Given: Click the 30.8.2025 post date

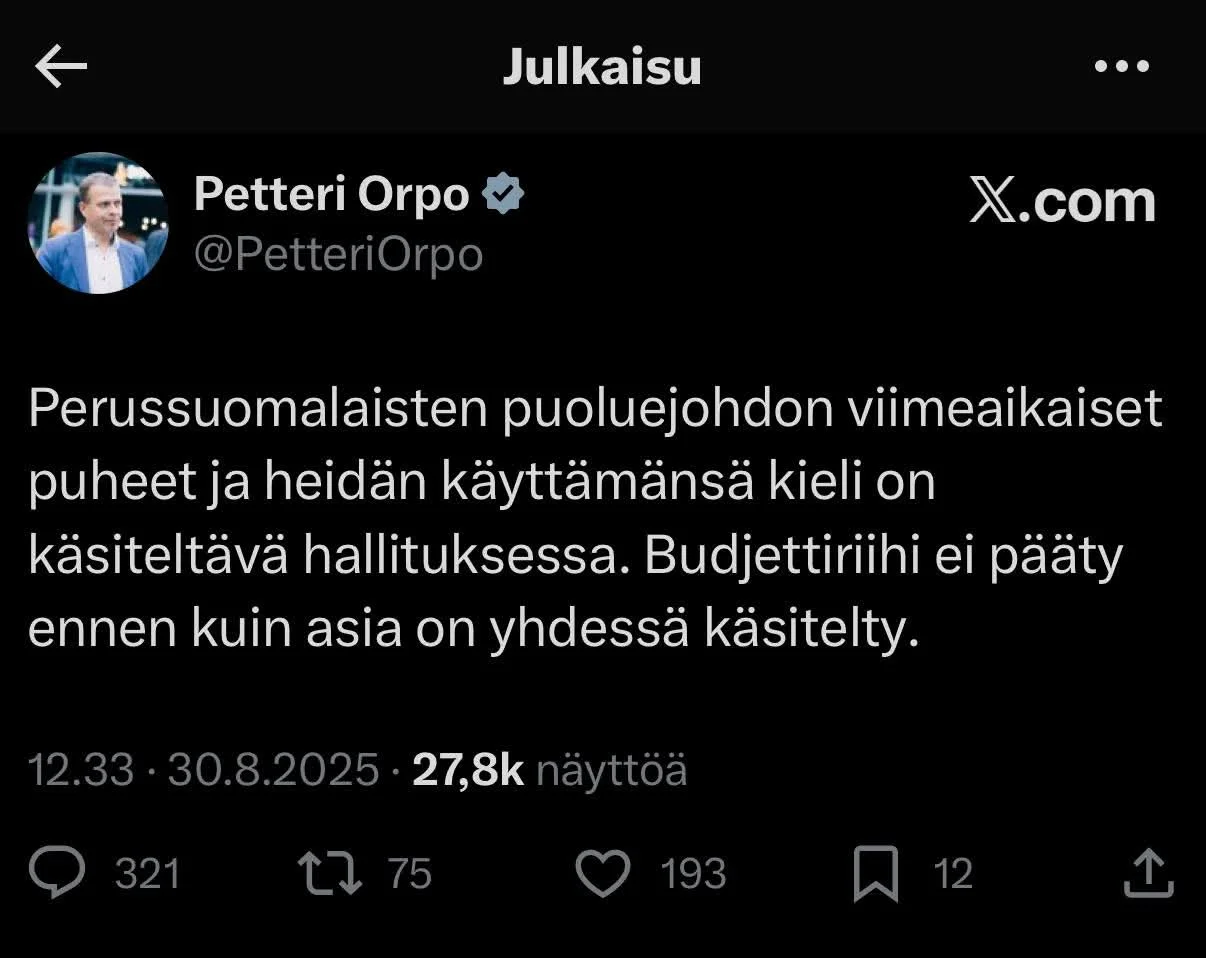Looking at the screenshot, I should (x=273, y=770).
